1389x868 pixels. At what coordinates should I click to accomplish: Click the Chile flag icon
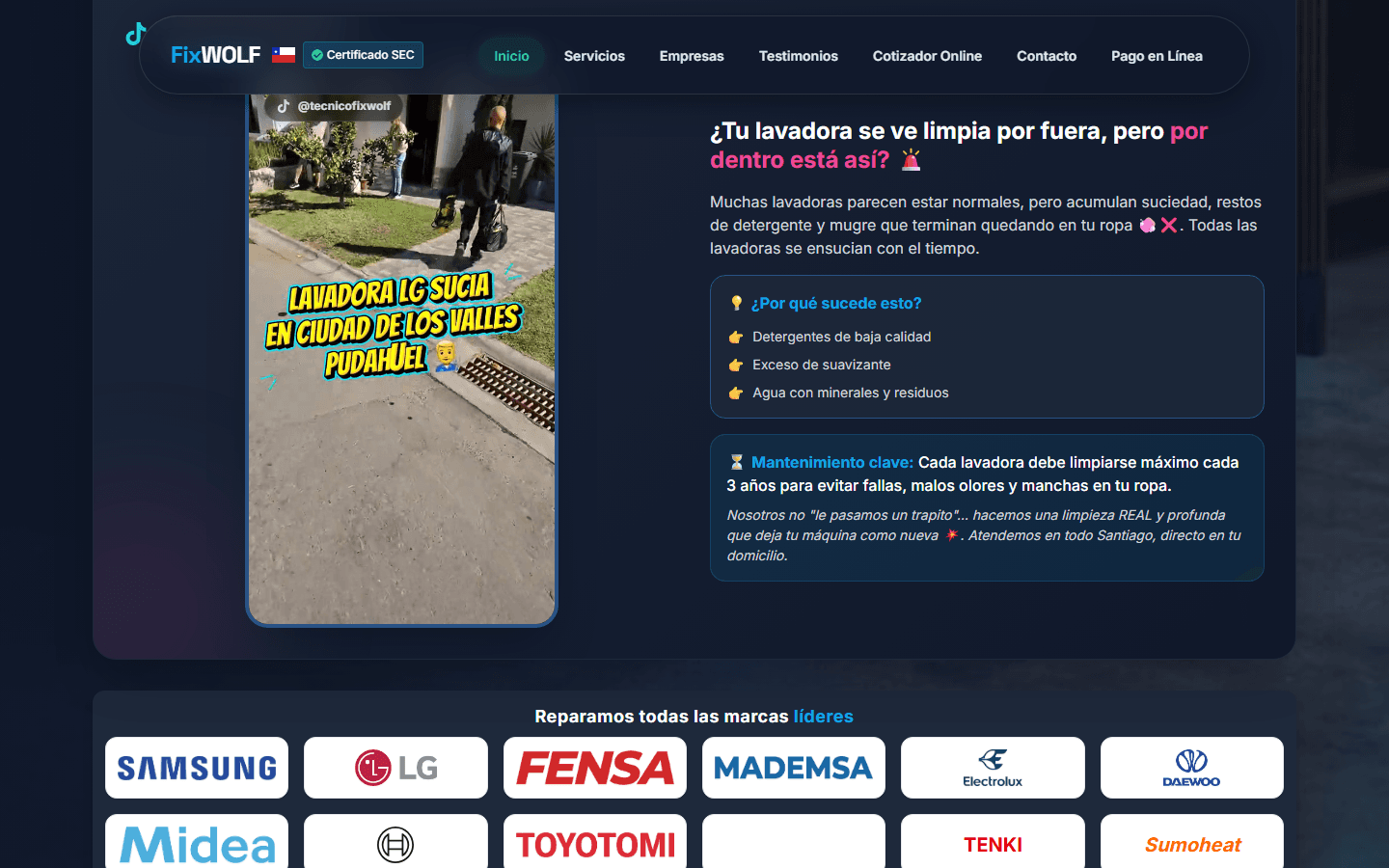[x=283, y=55]
